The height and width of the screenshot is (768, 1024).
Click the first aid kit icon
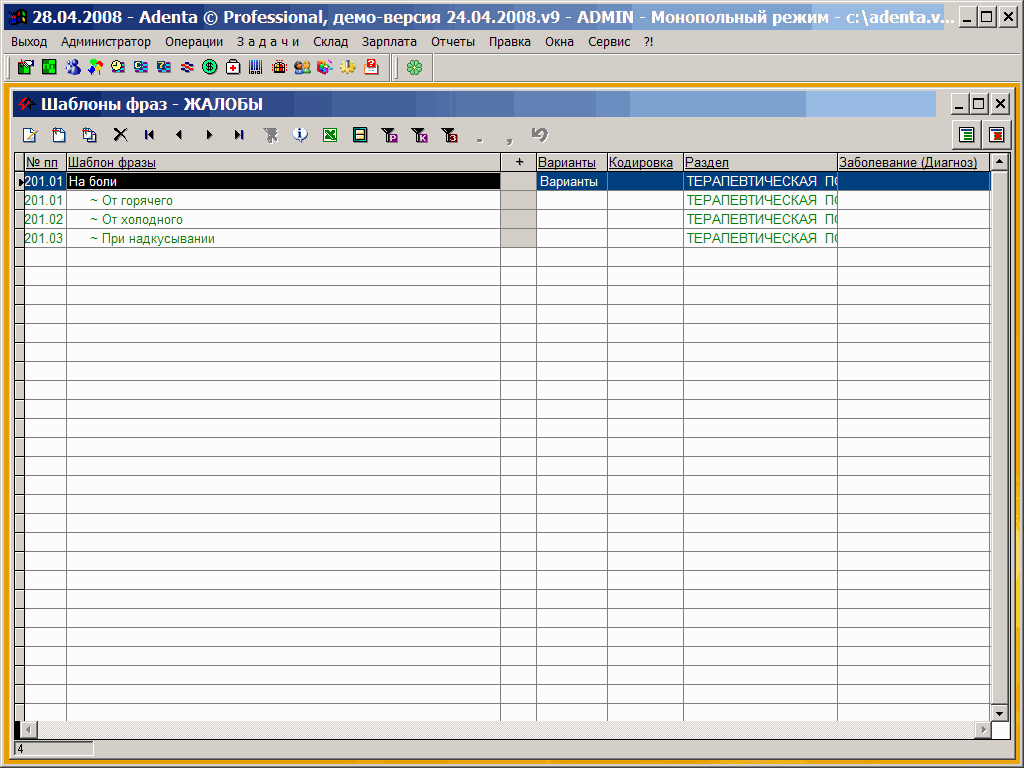coord(233,67)
